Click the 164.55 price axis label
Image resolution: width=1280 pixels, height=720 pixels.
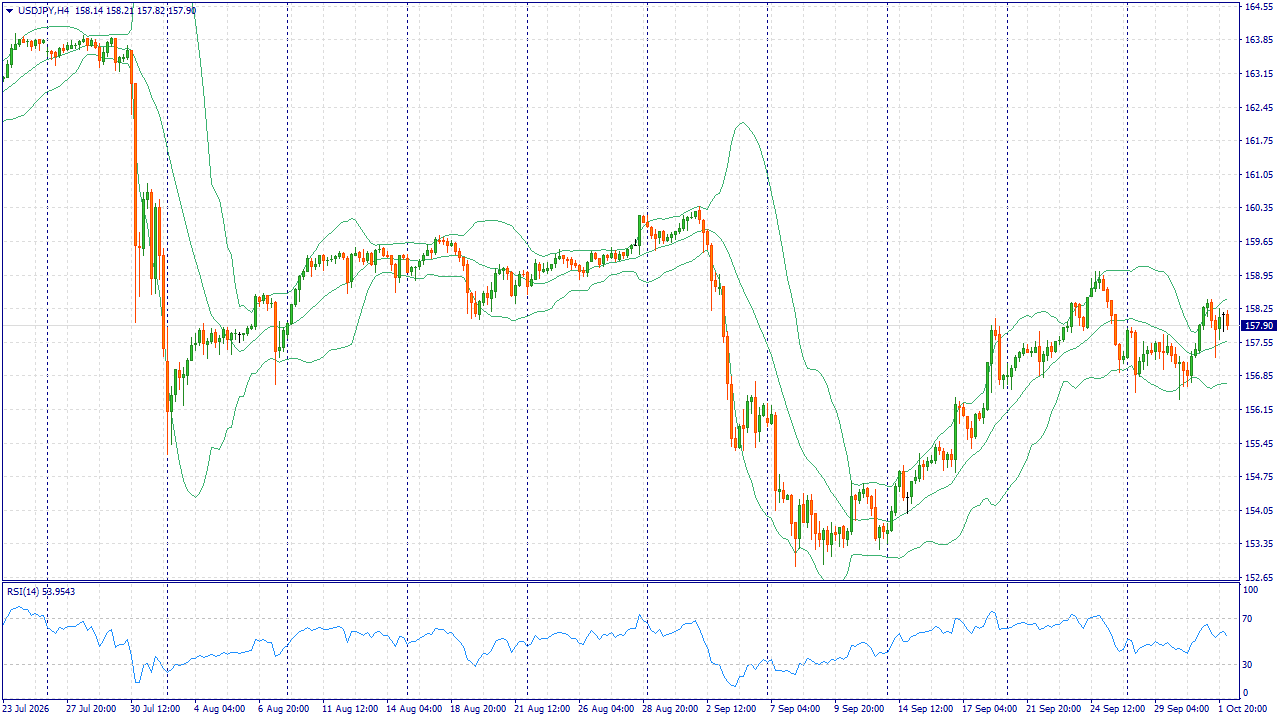[x=1258, y=7]
